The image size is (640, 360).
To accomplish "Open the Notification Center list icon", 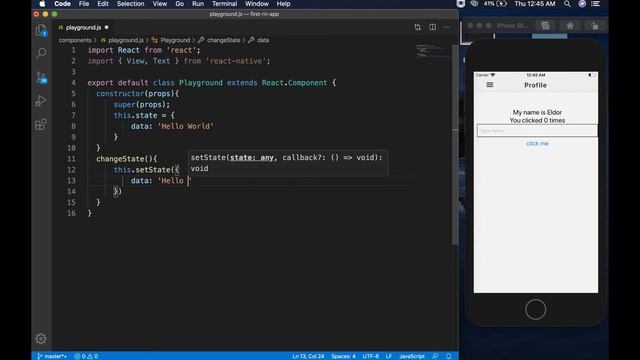I will click(x=596, y=4).
